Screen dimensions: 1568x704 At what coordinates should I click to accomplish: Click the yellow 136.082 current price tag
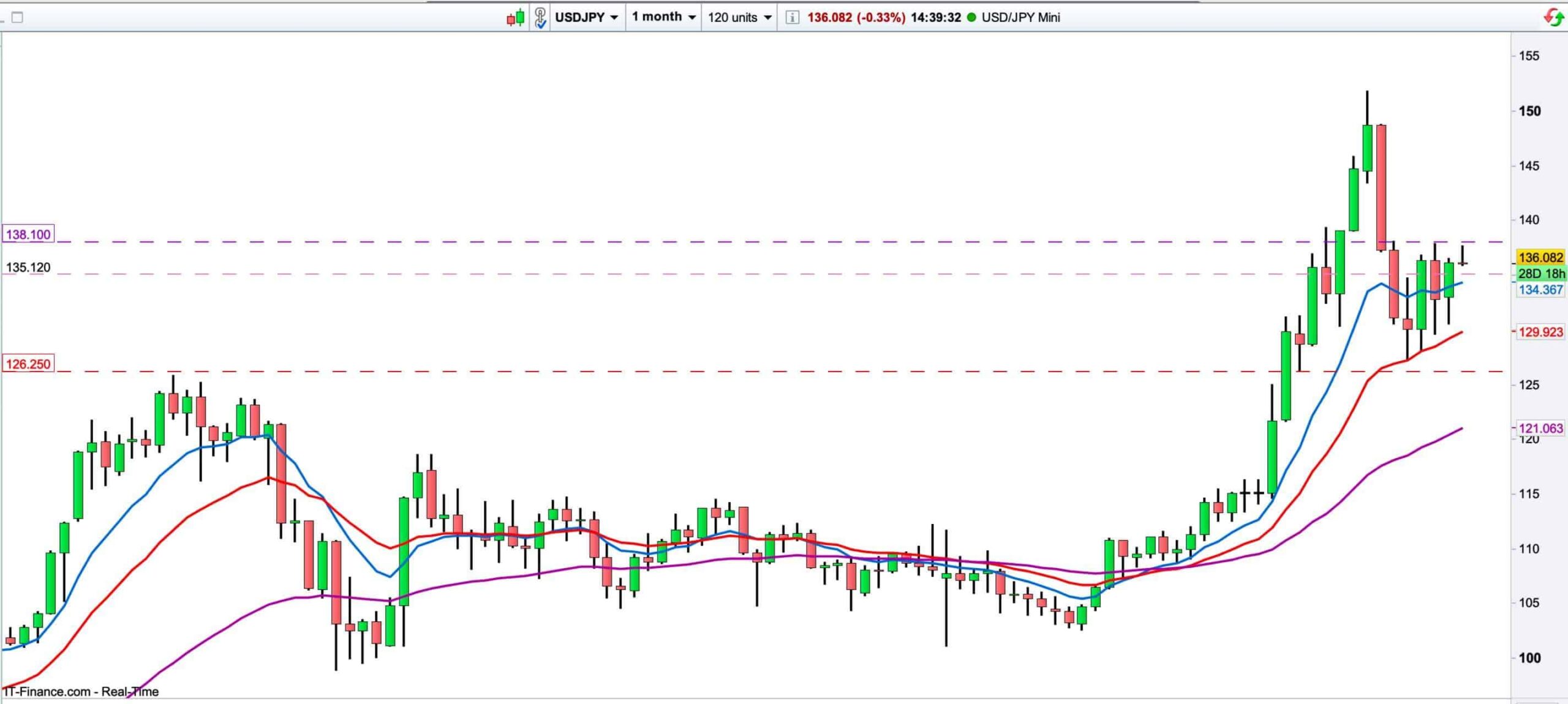[1540, 258]
